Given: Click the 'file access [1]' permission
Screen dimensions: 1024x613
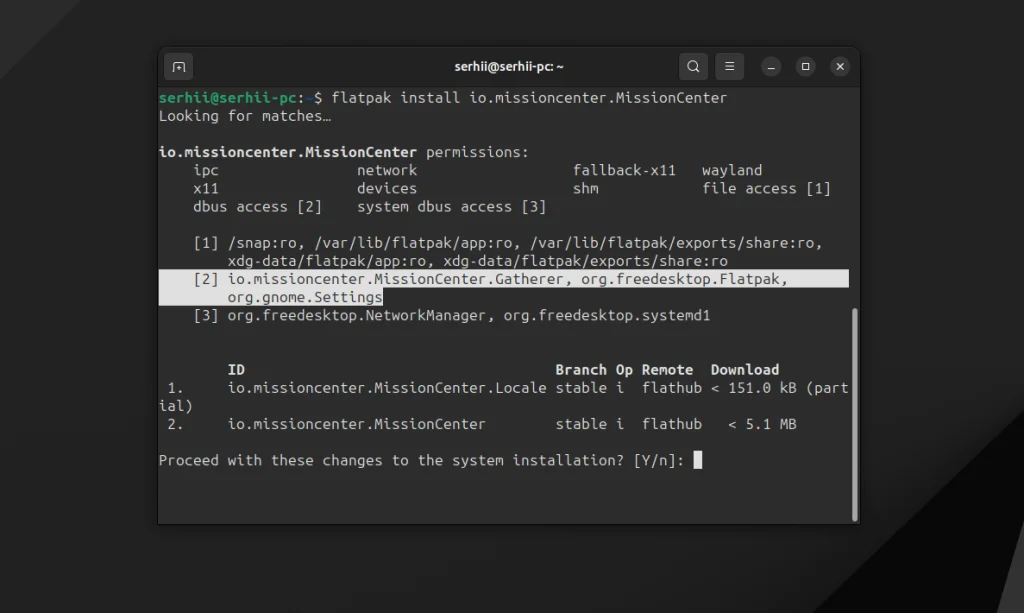Looking at the screenshot, I should 766,189.
